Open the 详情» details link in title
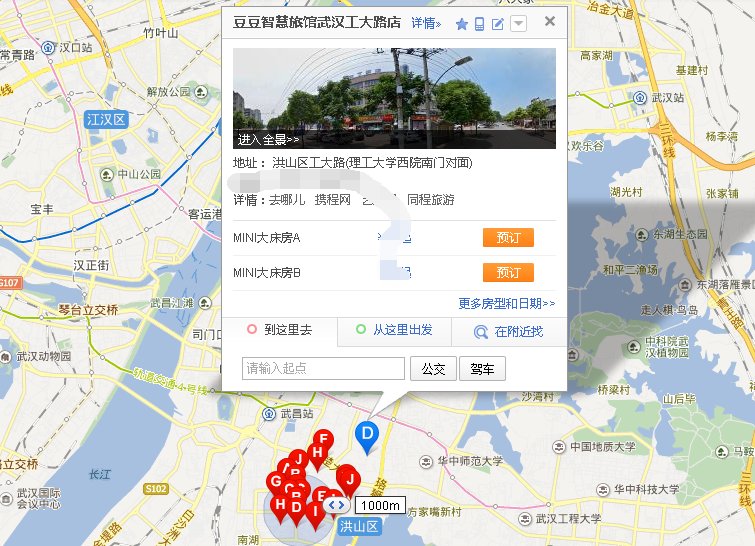755x546 pixels. tap(426, 23)
